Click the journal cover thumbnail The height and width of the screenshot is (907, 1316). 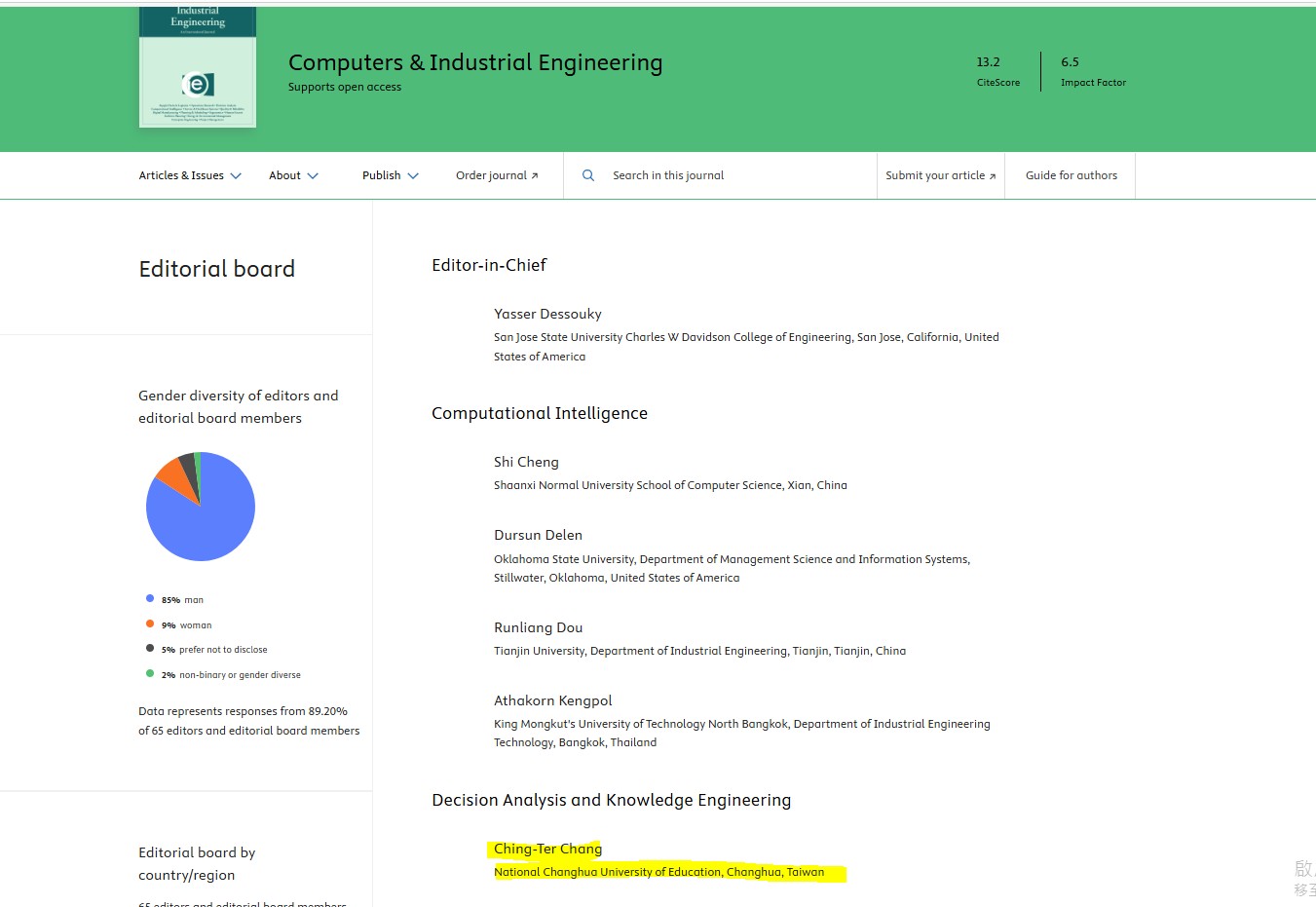(198, 68)
